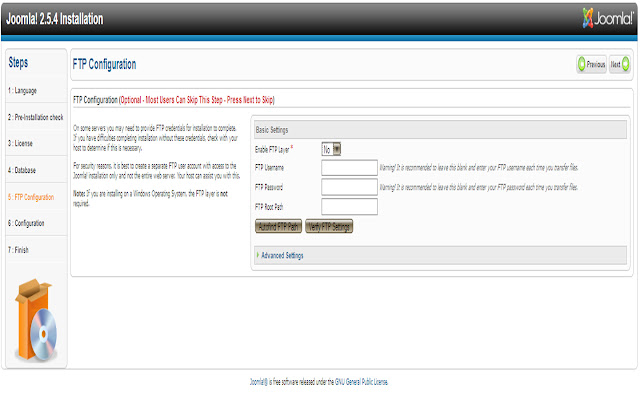
Task: Select step 2: Pre-Installation check
Action: [36, 117]
